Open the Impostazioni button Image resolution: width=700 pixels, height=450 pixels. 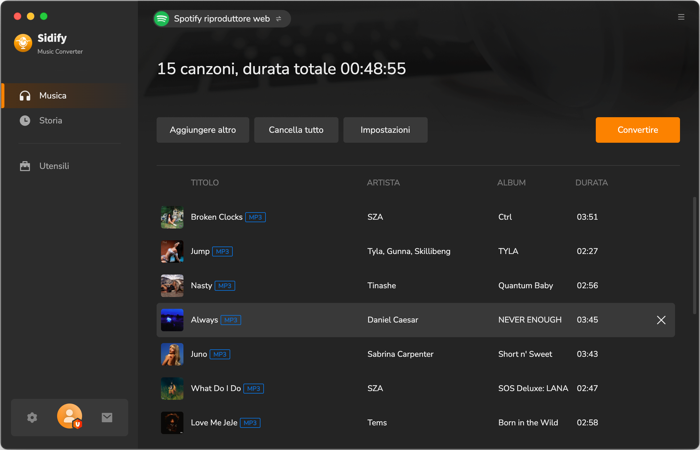click(385, 130)
